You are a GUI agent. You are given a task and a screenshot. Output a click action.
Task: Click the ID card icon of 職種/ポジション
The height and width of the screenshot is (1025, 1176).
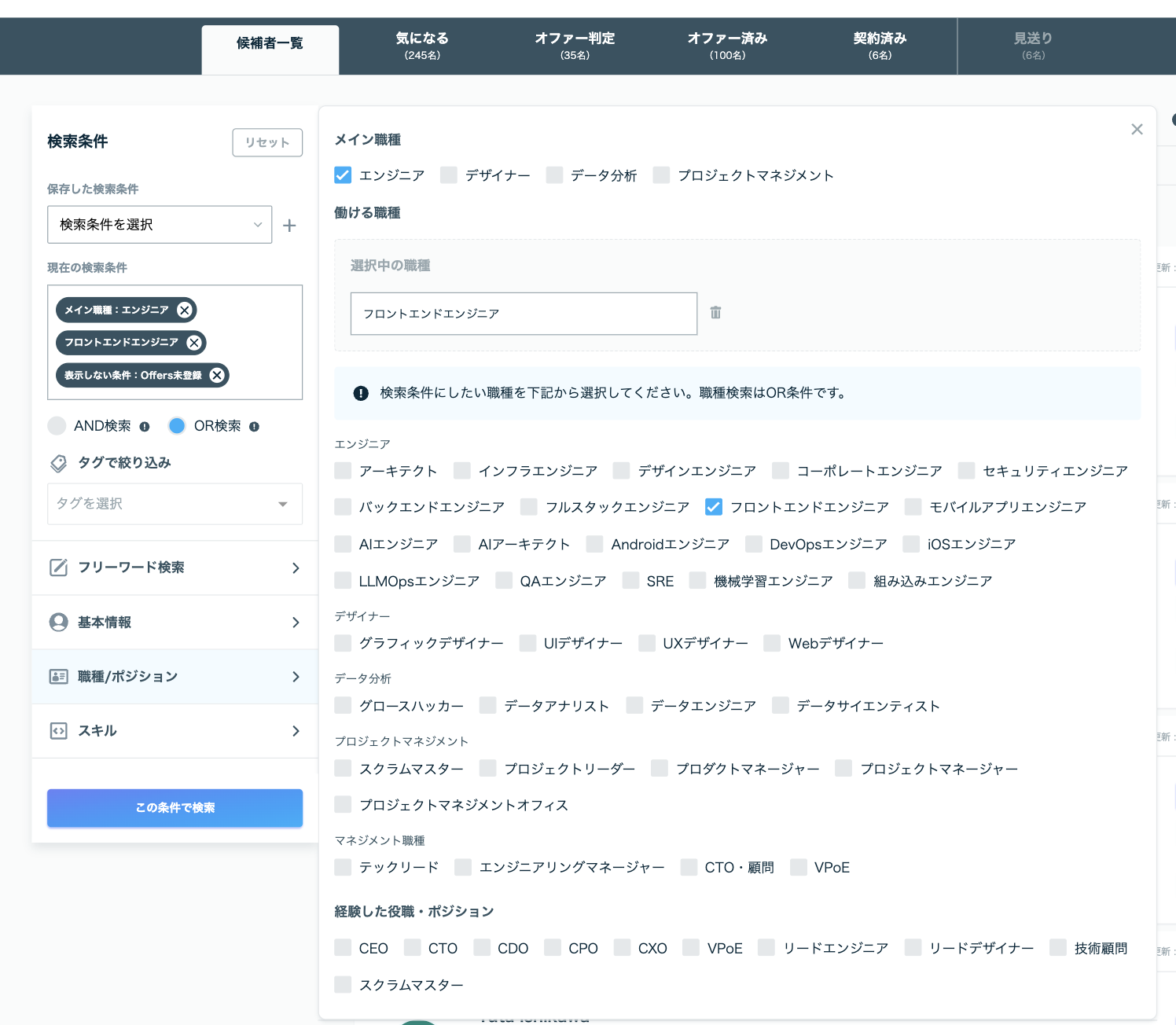click(x=58, y=677)
